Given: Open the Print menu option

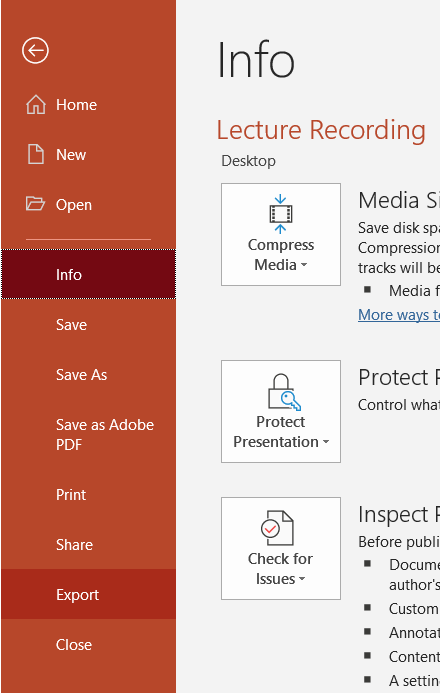Looking at the screenshot, I should coord(88,495).
